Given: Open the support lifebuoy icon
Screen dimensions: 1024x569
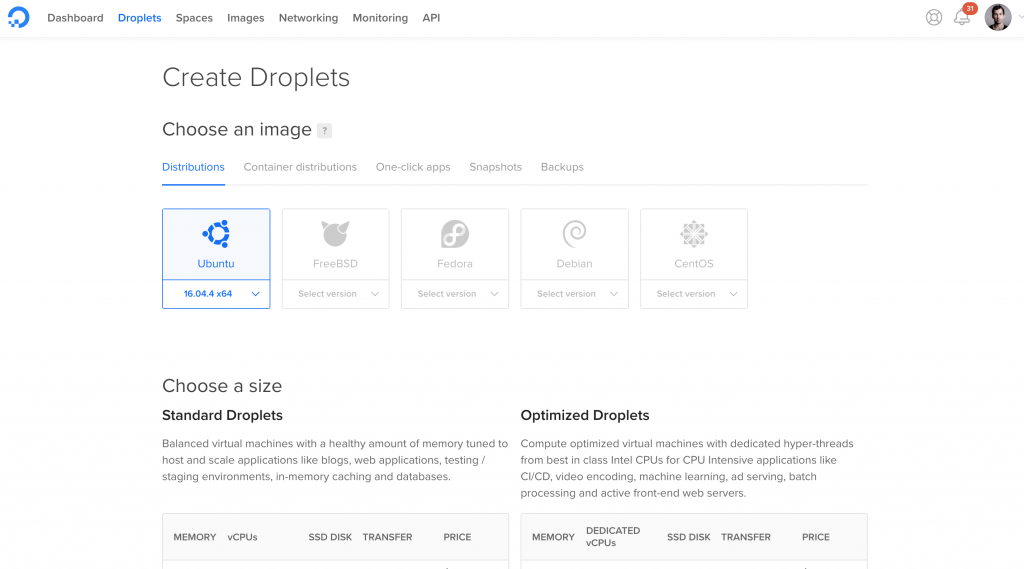Looking at the screenshot, I should (934, 18).
